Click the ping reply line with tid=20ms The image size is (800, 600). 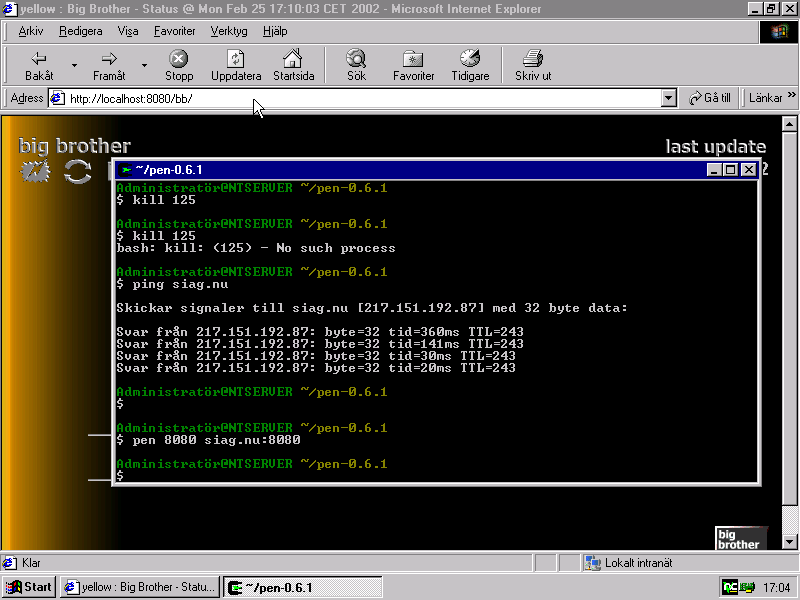[316, 368]
